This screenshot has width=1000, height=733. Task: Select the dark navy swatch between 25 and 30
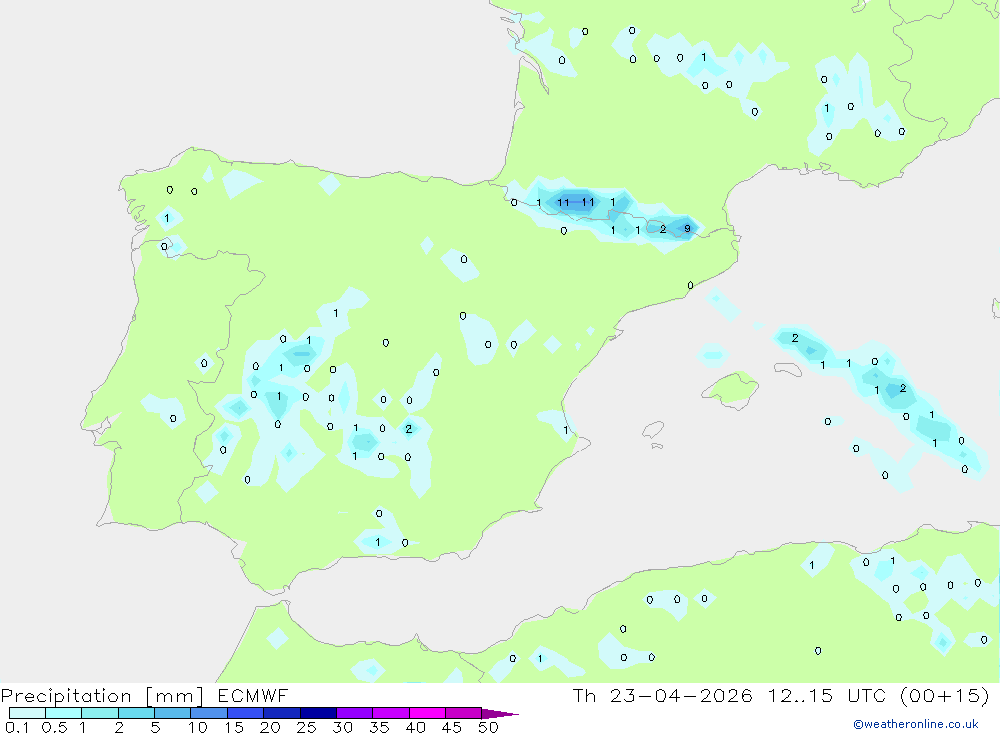pyautogui.click(x=318, y=713)
